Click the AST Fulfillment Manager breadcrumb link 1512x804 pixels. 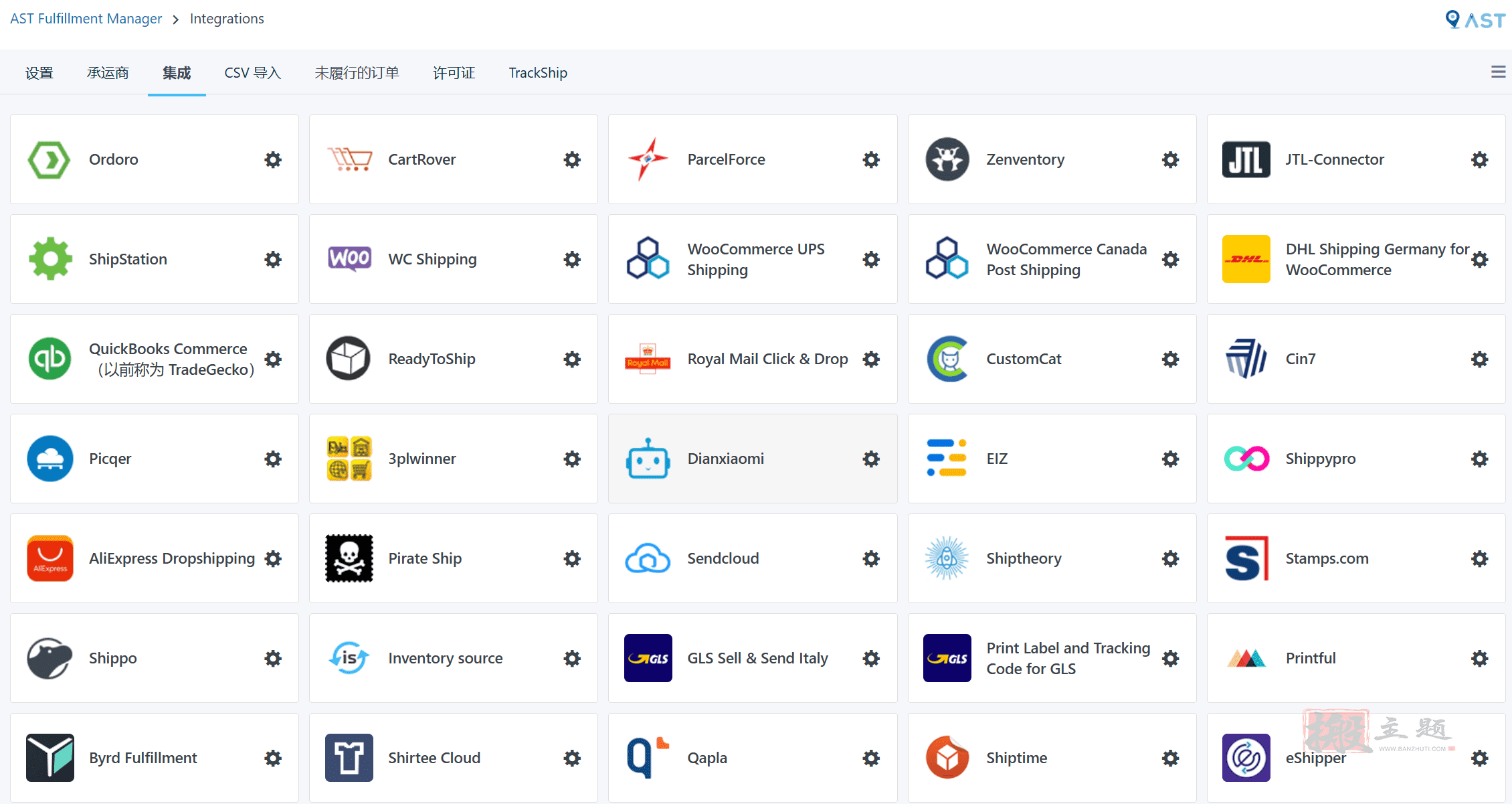pyautogui.click(x=86, y=19)
